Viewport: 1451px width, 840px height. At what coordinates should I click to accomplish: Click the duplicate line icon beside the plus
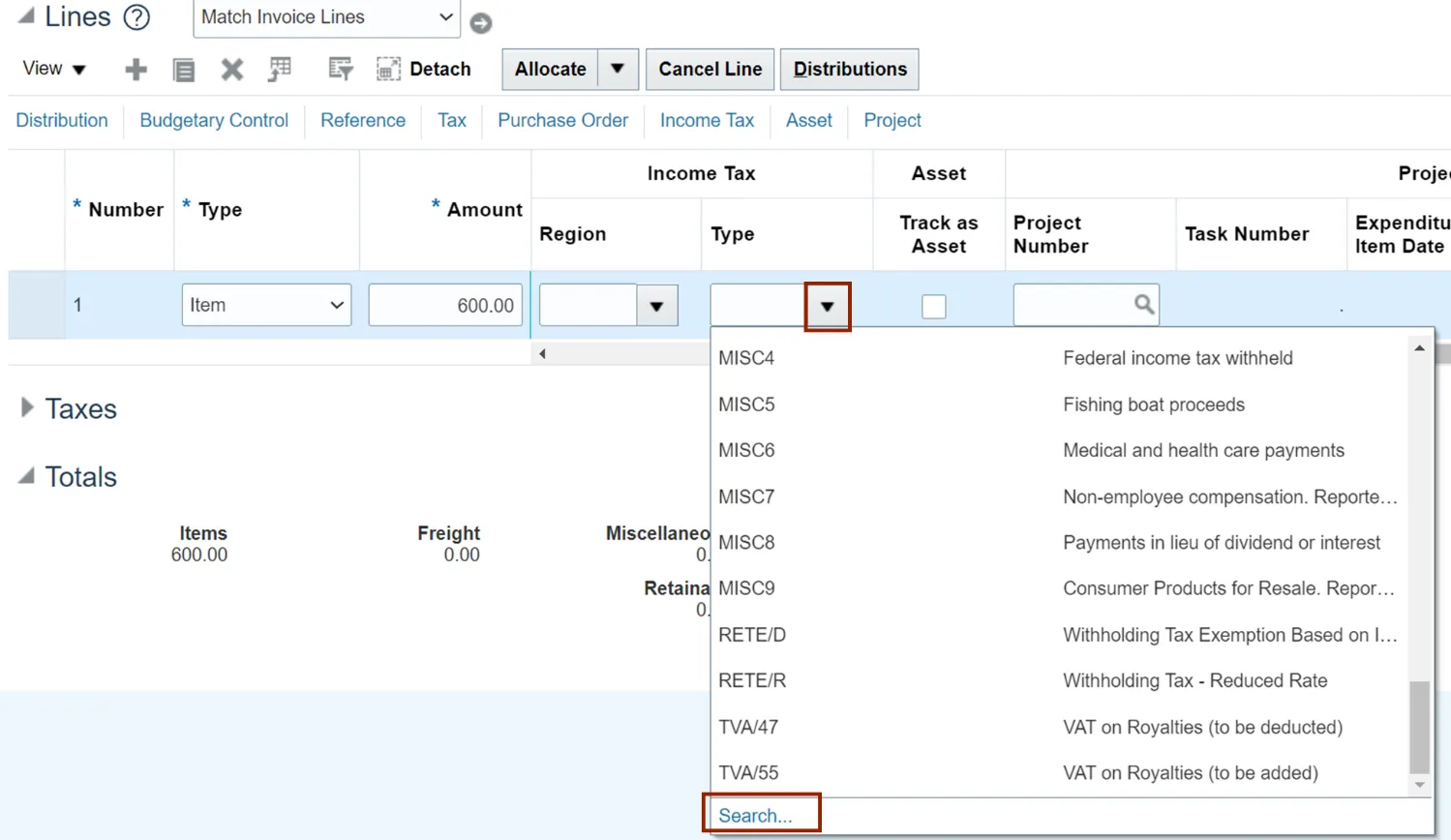click(x=183, y=70)
